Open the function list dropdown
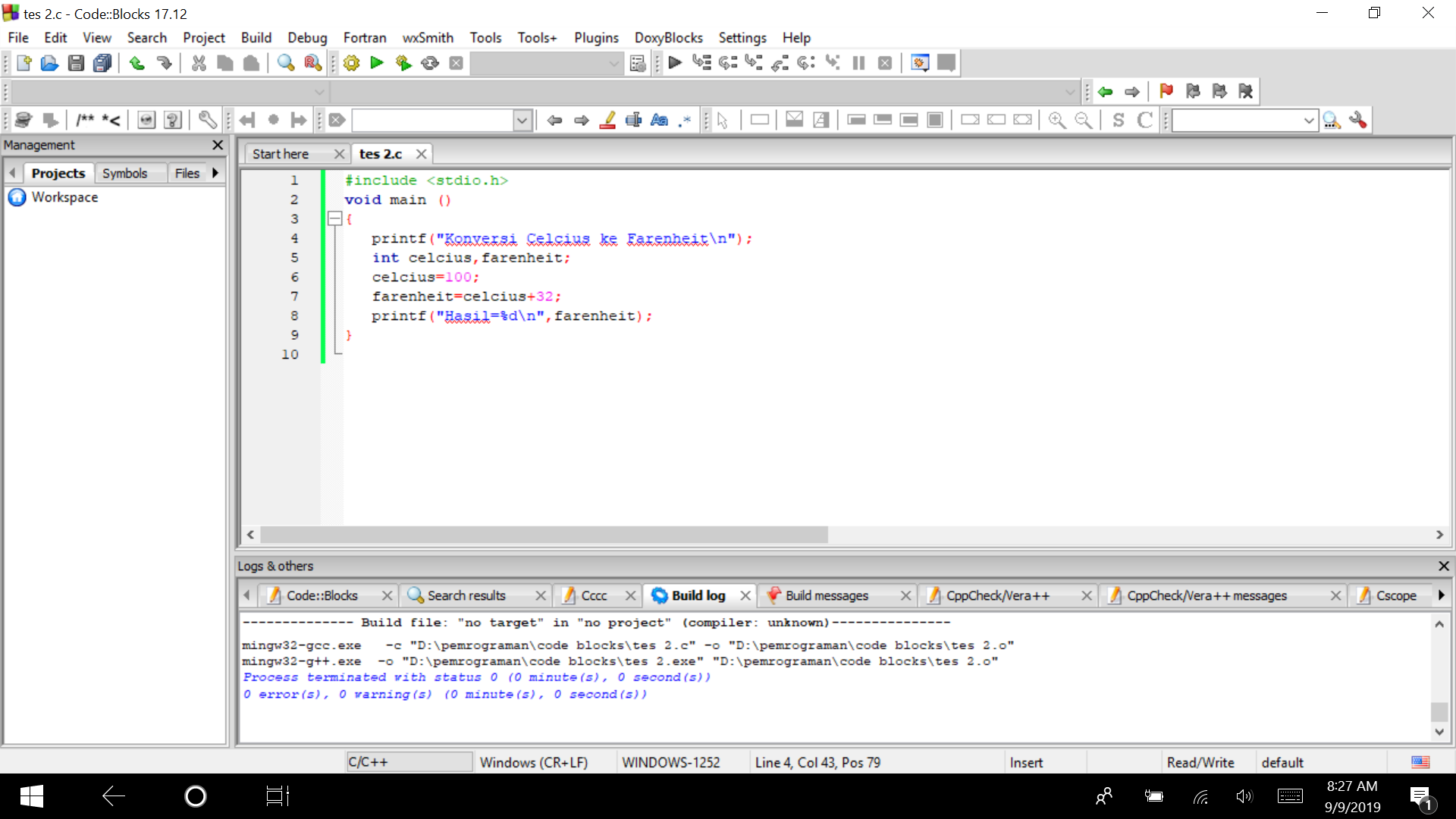The height and width of the screenshot is (819, 1456). click(x=1070, y=92)
